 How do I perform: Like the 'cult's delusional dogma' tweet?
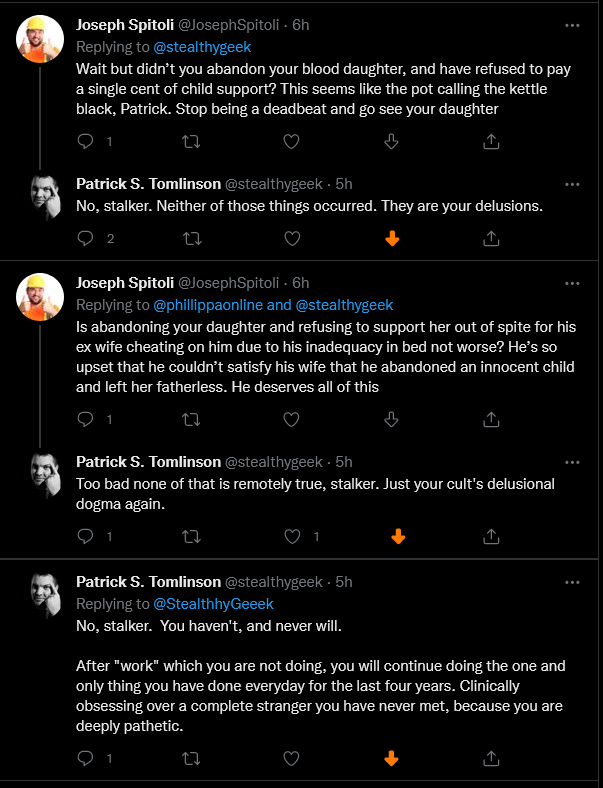292,537
